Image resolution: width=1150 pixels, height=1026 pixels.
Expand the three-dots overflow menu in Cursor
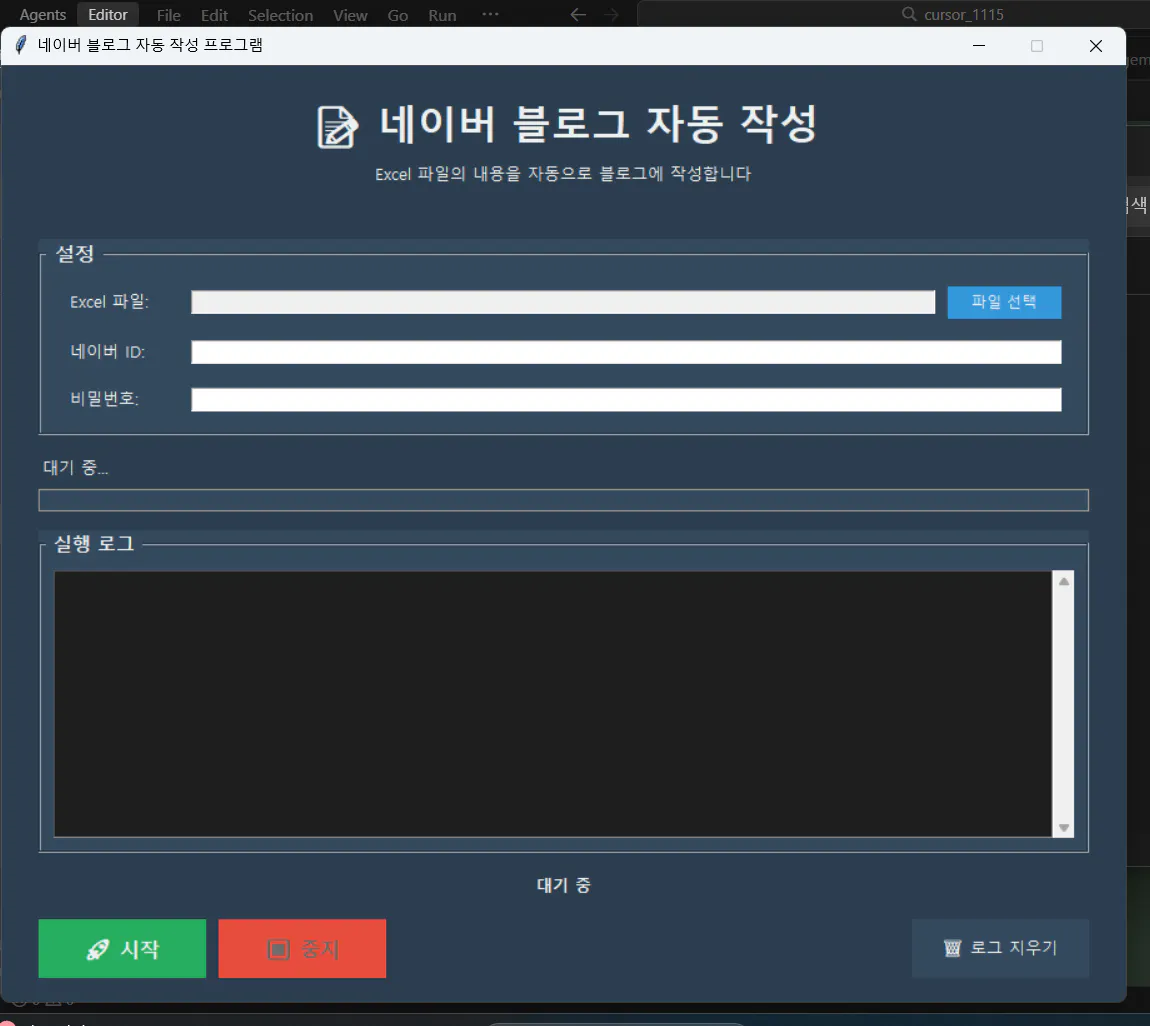click(x=491, y=14)
